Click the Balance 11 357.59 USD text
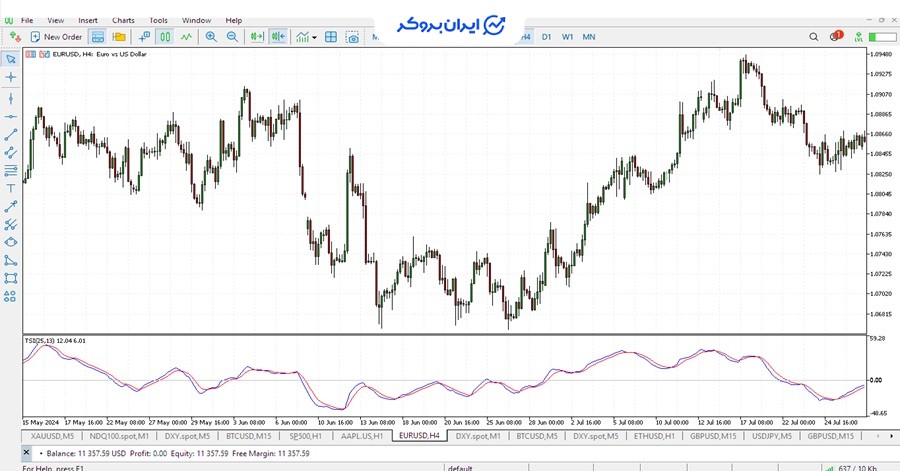 [x=86, y=453]
